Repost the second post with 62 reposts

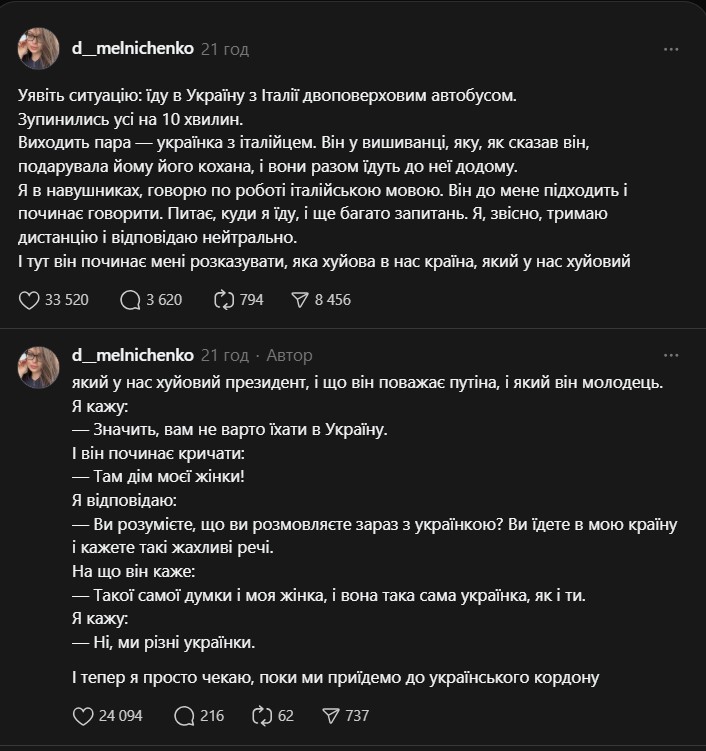pyautogui.click(x=262, y=715)
